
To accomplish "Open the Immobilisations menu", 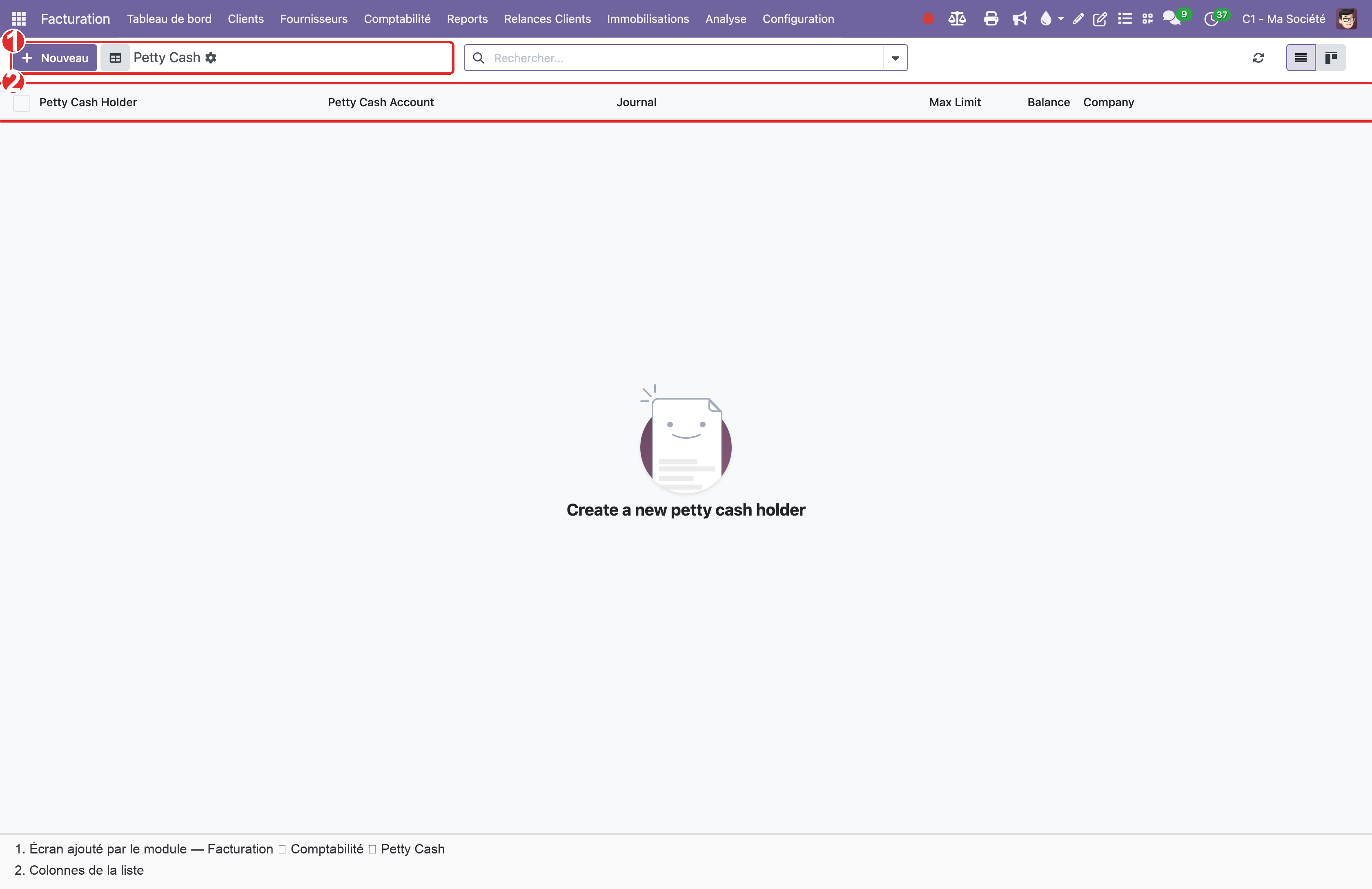I will (x=647, y=18).
